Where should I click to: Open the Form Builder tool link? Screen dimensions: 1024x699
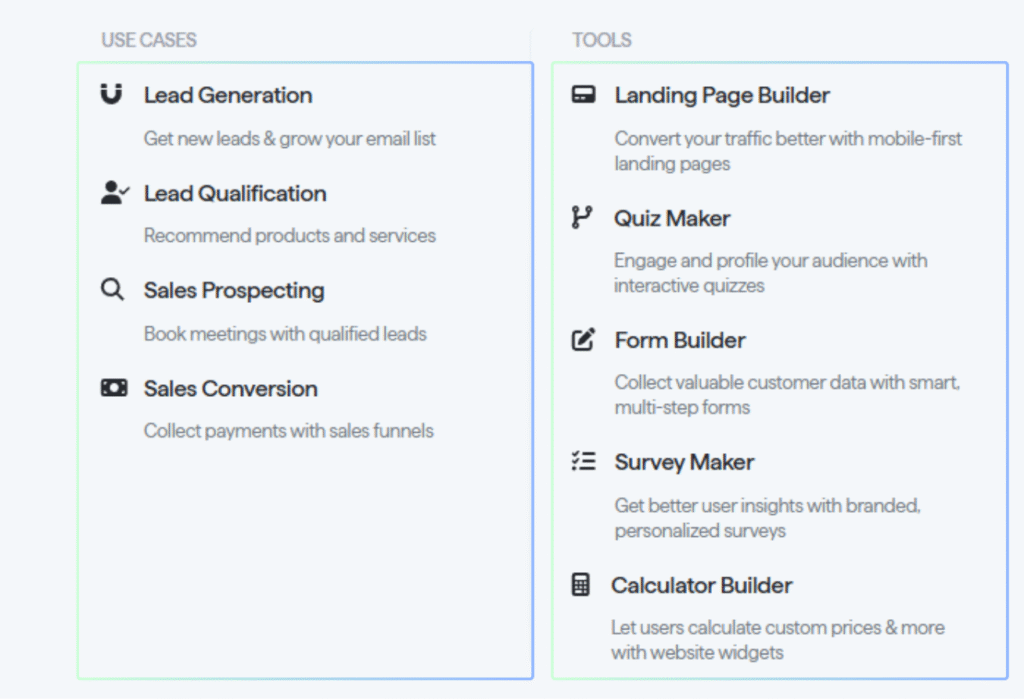(x=680, y=340)
